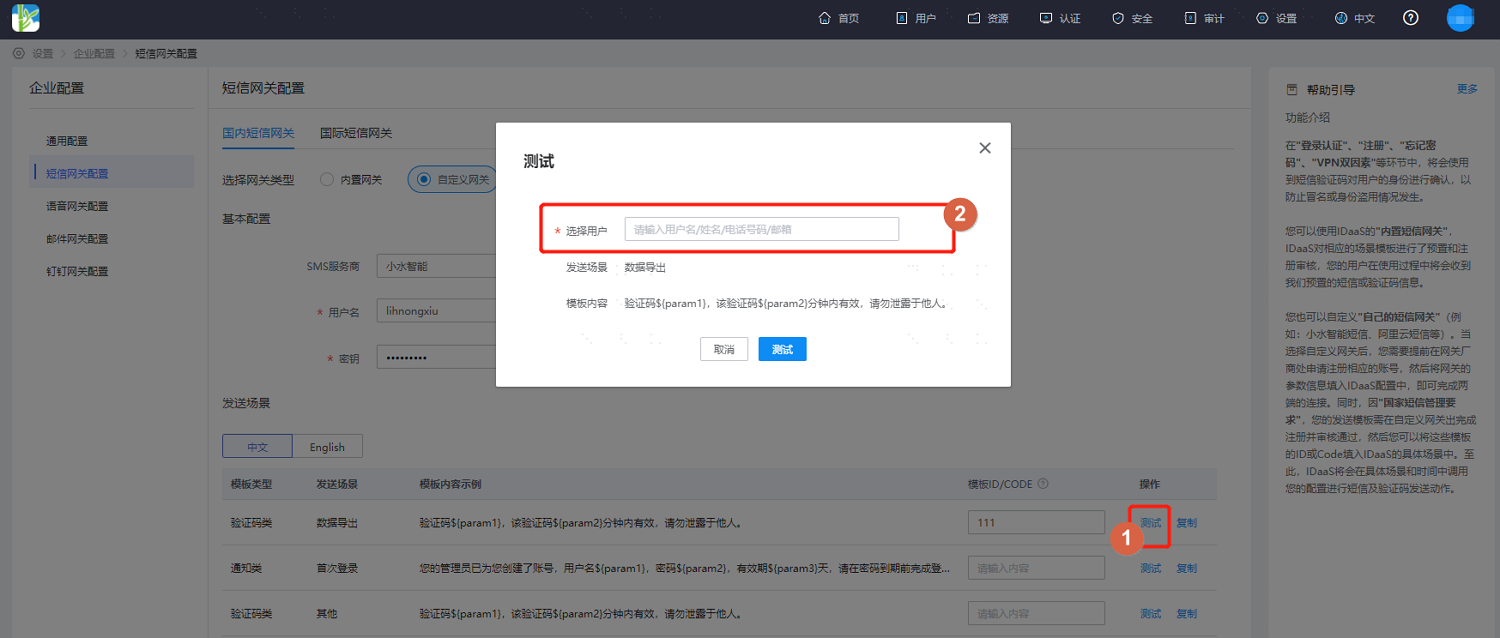Click blue 测试 button in dialog
Image resolution: width=1500 pixels, height=638 pixels.
pos(782,349)
